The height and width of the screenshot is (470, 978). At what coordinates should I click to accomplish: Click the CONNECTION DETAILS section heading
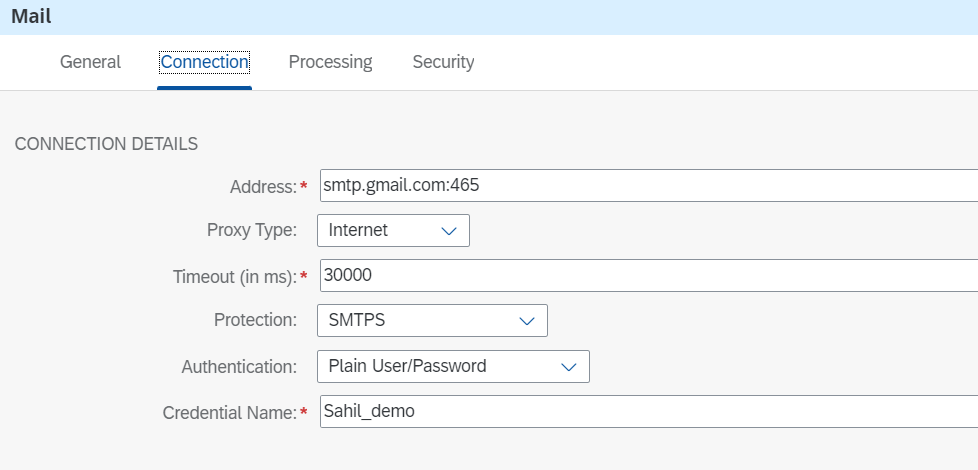click(106, 144)
